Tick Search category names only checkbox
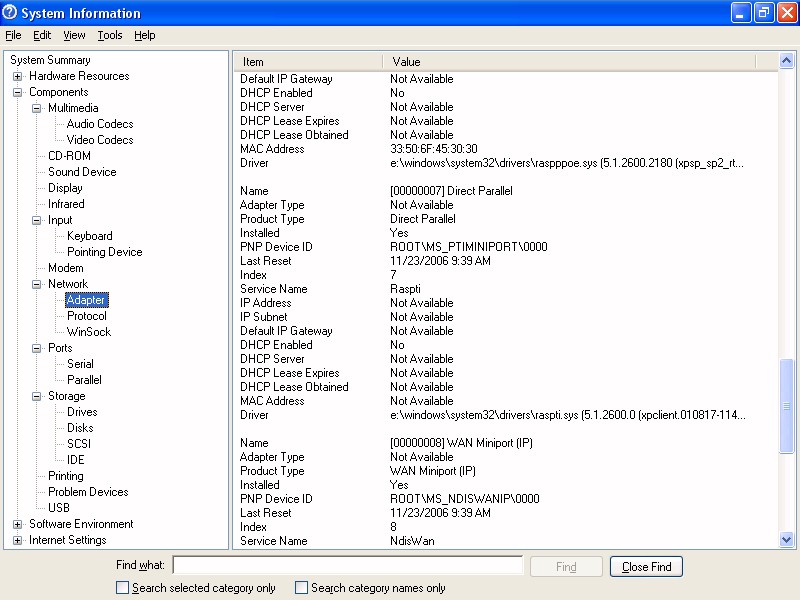Viewport: 800px width, 600px height. tap(301, 588)
